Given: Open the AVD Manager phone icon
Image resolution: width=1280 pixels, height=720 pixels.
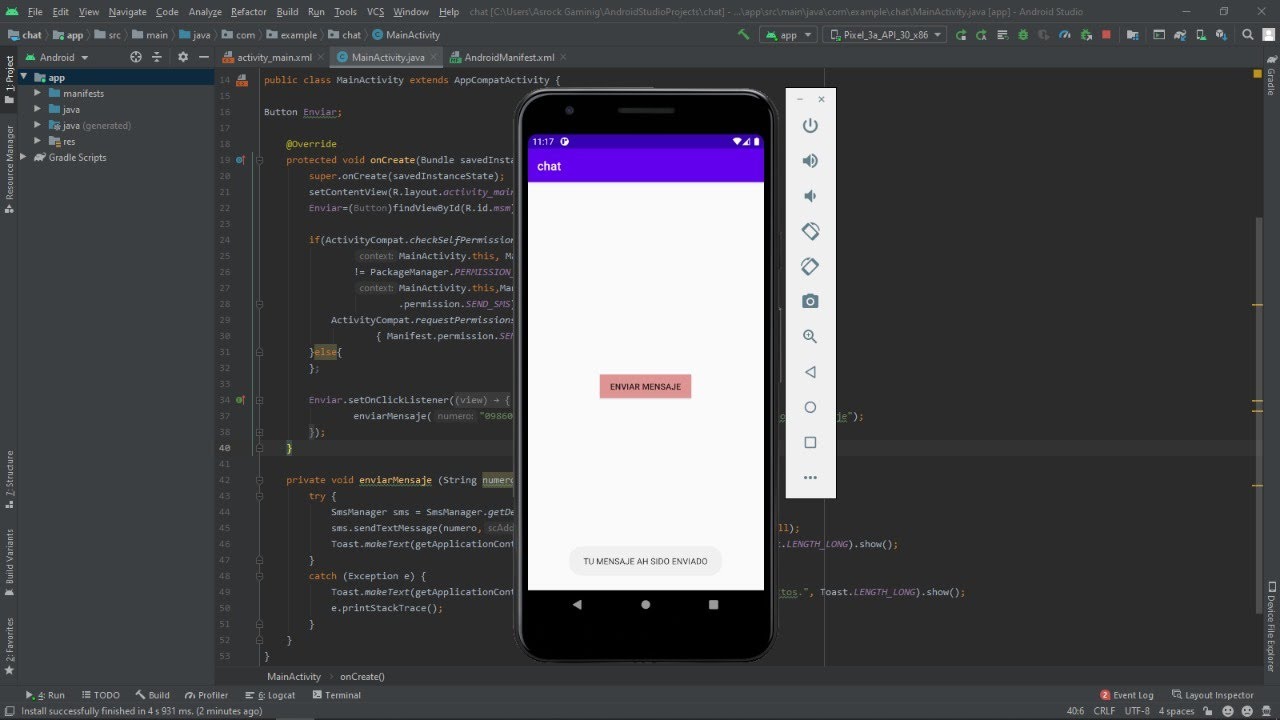Looking at the screenshot, I should pyautogui.click(x=1202, y=34).
